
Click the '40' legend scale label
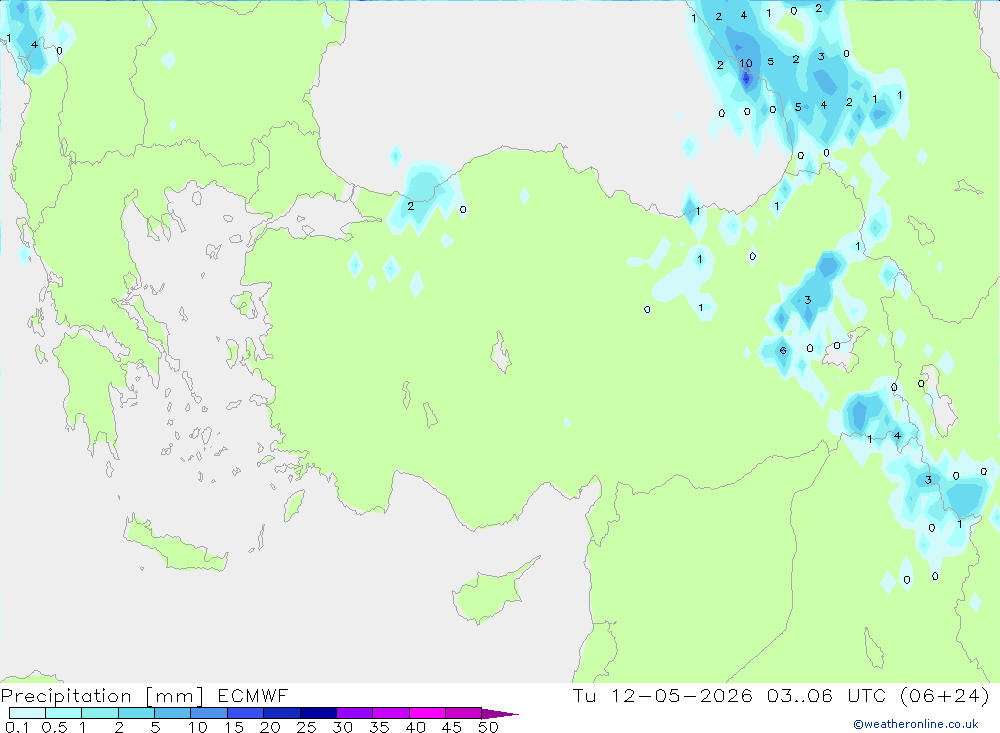click(415, 727)
